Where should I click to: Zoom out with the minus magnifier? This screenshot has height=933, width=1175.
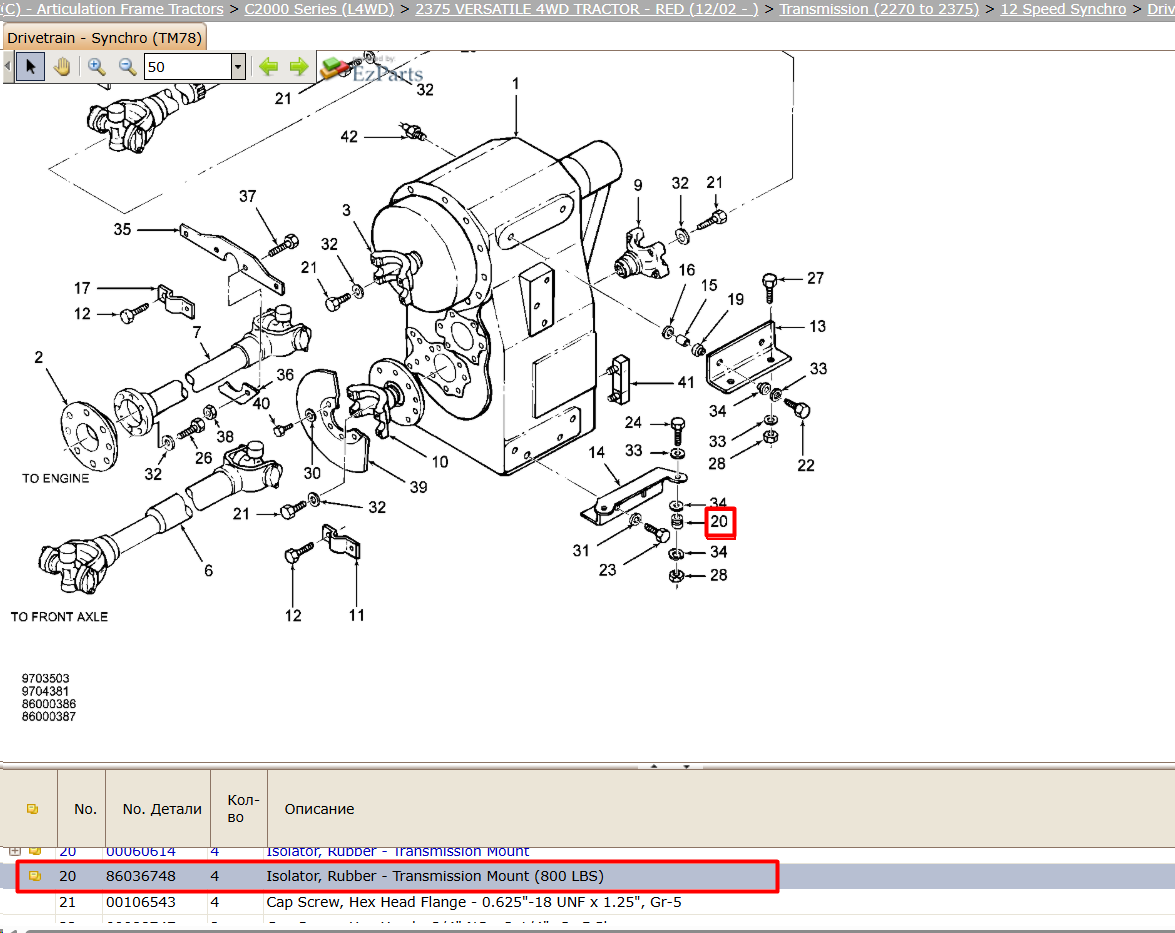point(127,67)
